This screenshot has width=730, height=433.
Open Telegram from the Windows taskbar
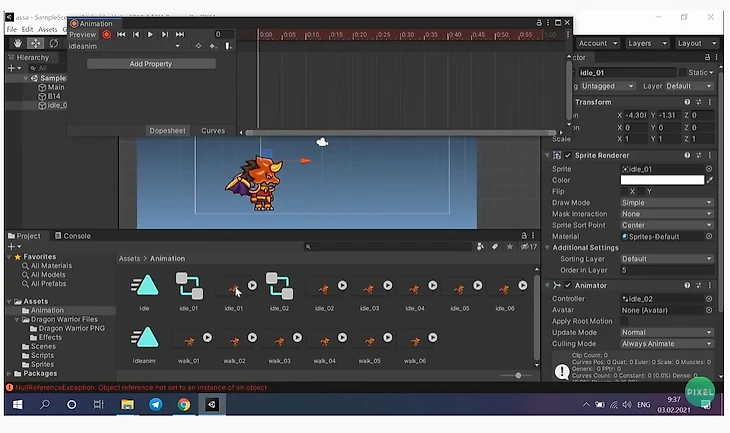point(155,405)
